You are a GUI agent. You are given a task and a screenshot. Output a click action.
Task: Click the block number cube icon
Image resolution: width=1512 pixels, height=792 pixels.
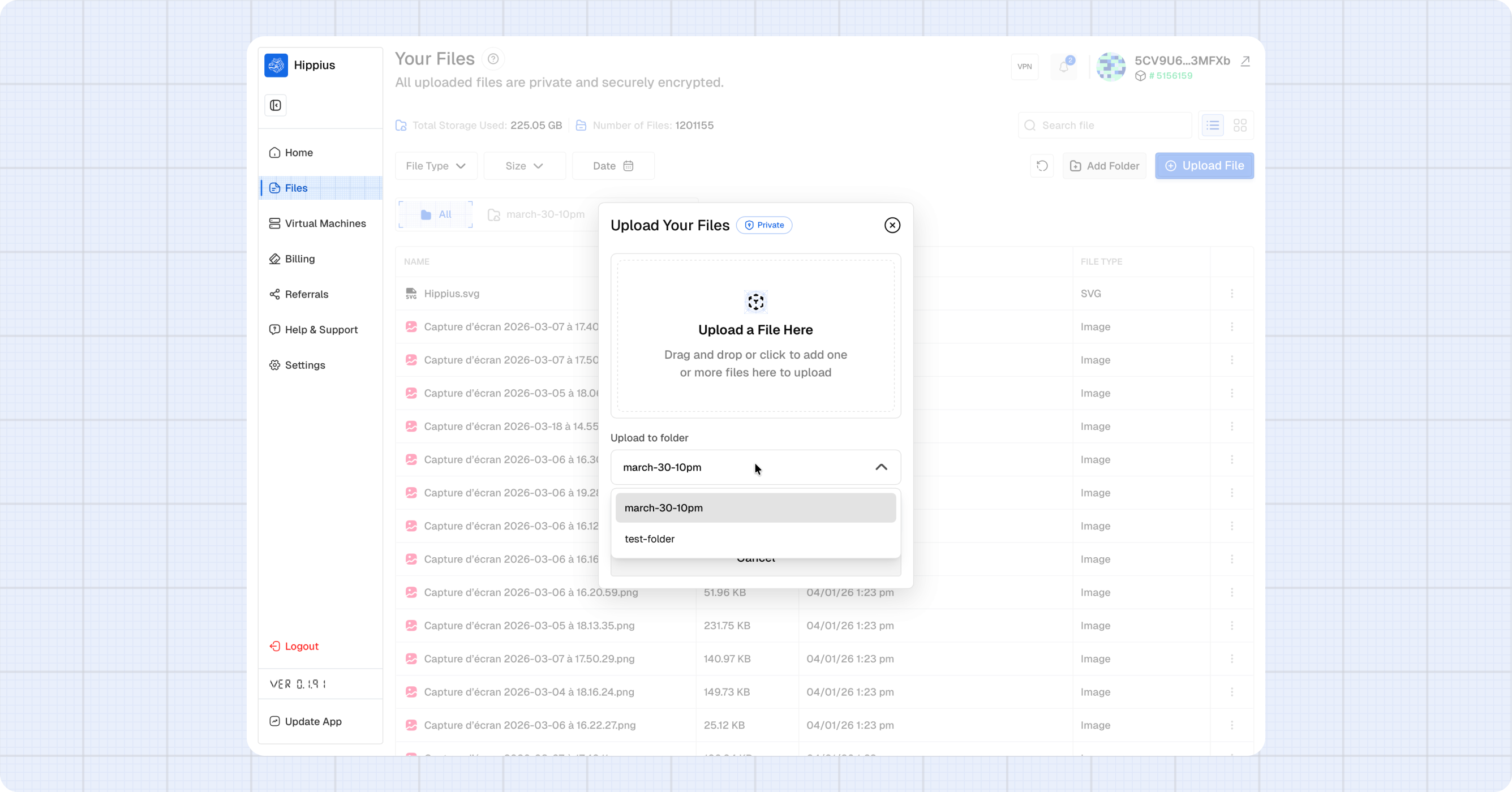coord(1140,76)
